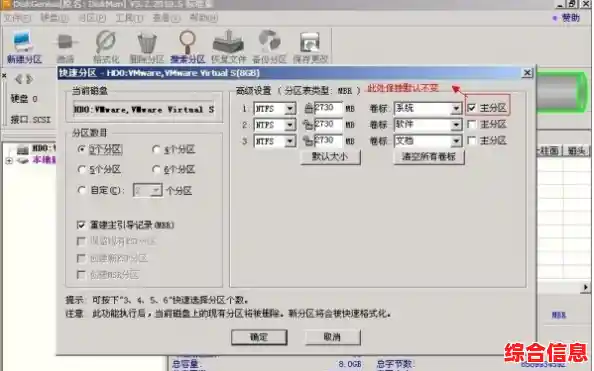Click the 赞助 link at top right
This screenshot has height=371, width=594.
[x=571, y=18]
